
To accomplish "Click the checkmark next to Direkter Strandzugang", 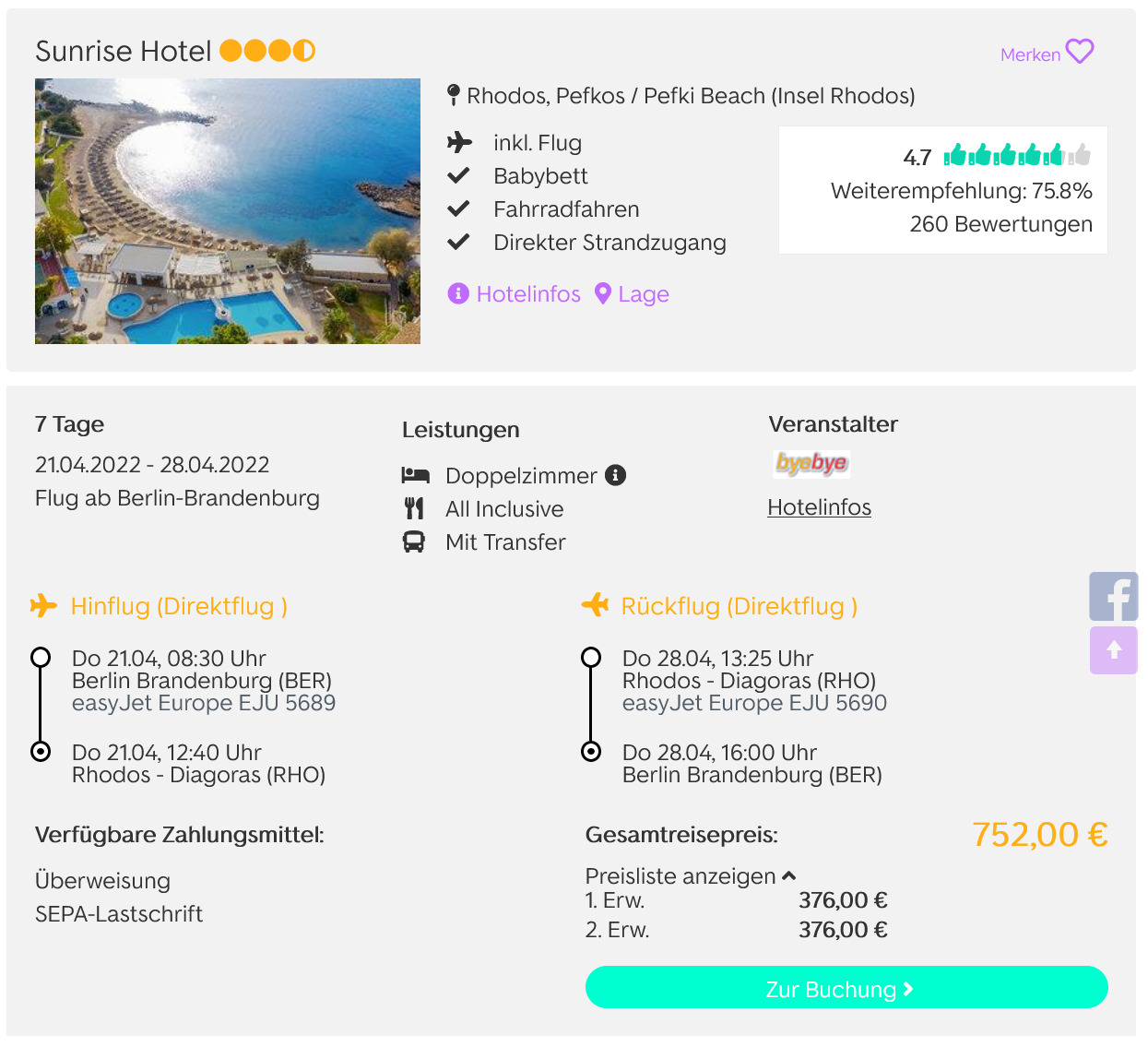I will [458, 242].
